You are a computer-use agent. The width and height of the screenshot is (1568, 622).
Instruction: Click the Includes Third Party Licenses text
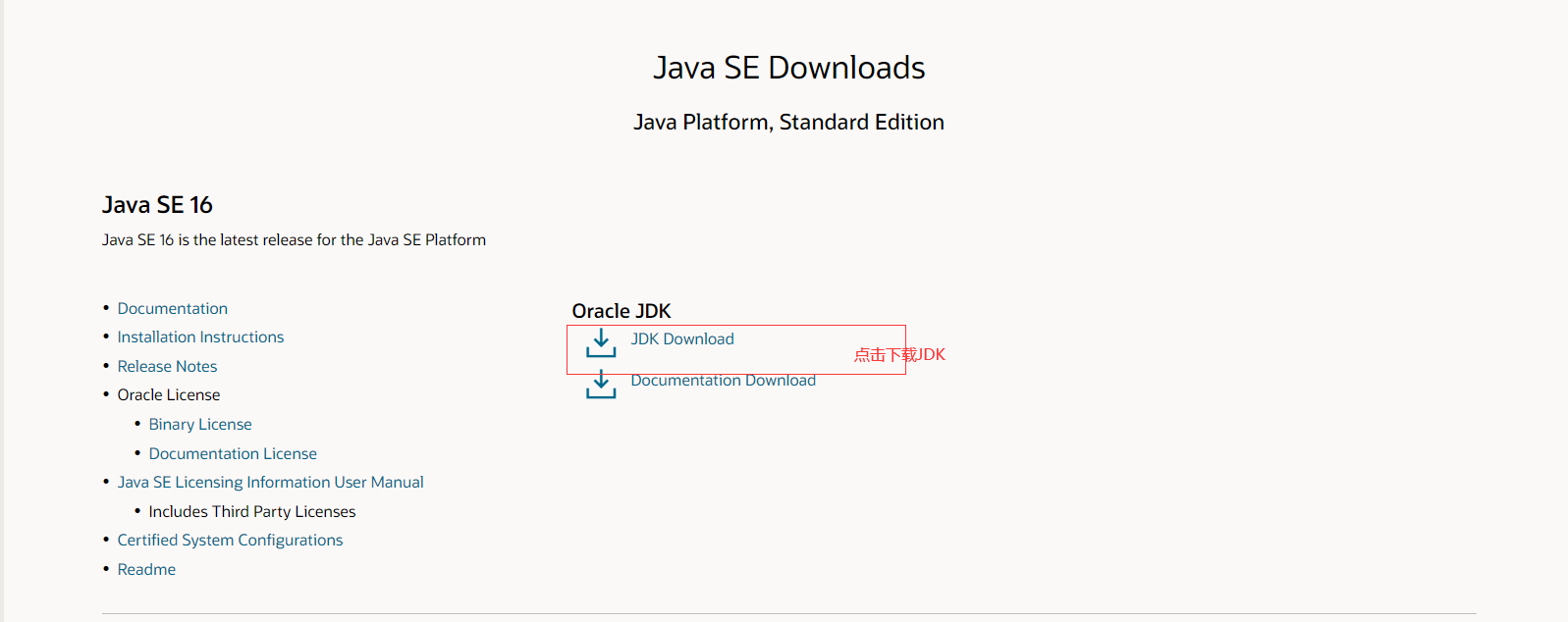(x=252, y=511)
